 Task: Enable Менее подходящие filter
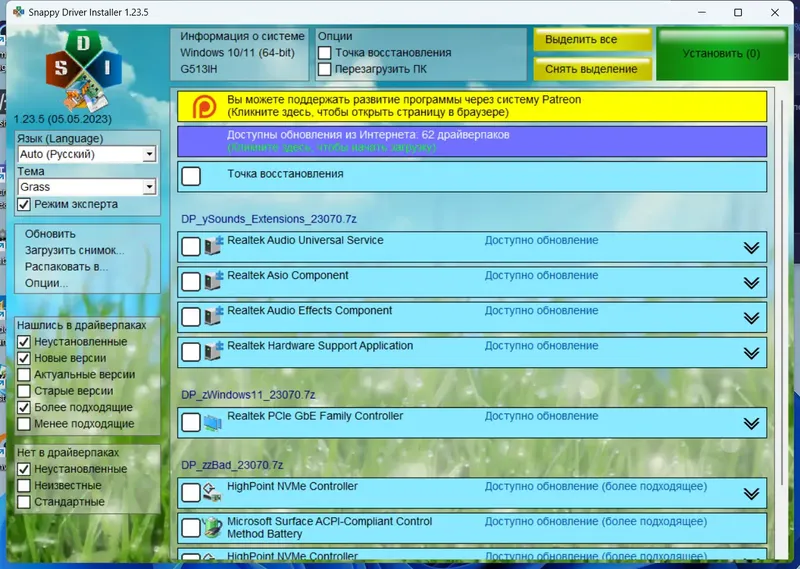click(x=23, y=424)
